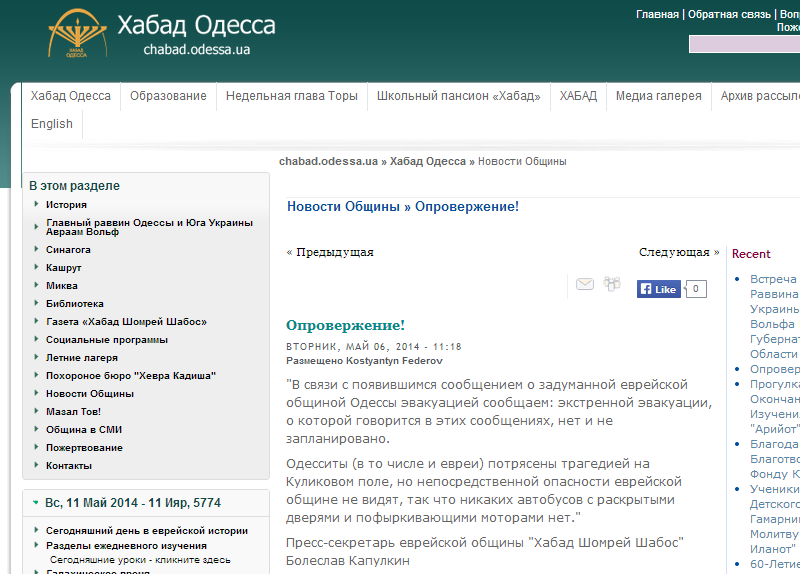This screenshot has height=574, width=800.
Task: Open the recent item starting Прогулка
Action: [x=773, y=406]
